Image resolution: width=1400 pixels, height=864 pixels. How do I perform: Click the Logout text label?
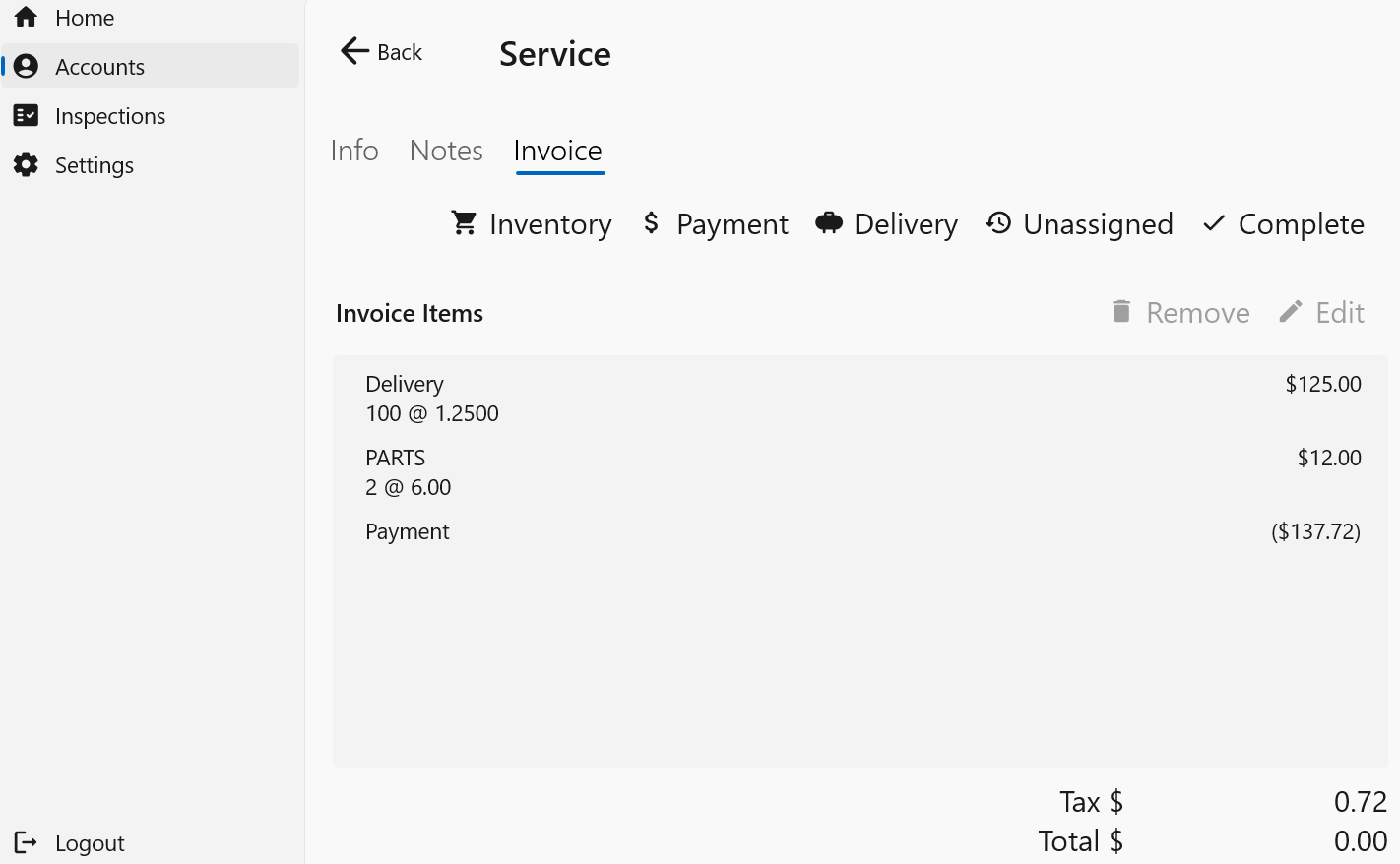(90, 843)
